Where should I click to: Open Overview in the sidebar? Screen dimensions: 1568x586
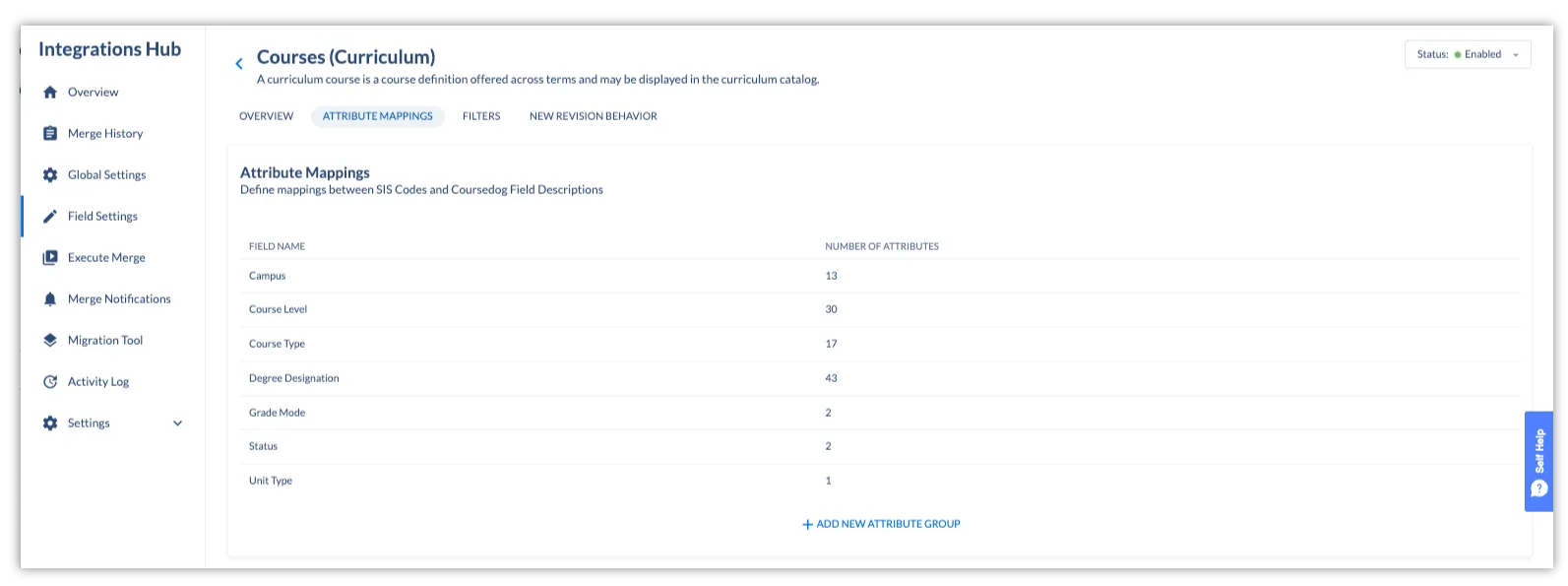point(94,93)
